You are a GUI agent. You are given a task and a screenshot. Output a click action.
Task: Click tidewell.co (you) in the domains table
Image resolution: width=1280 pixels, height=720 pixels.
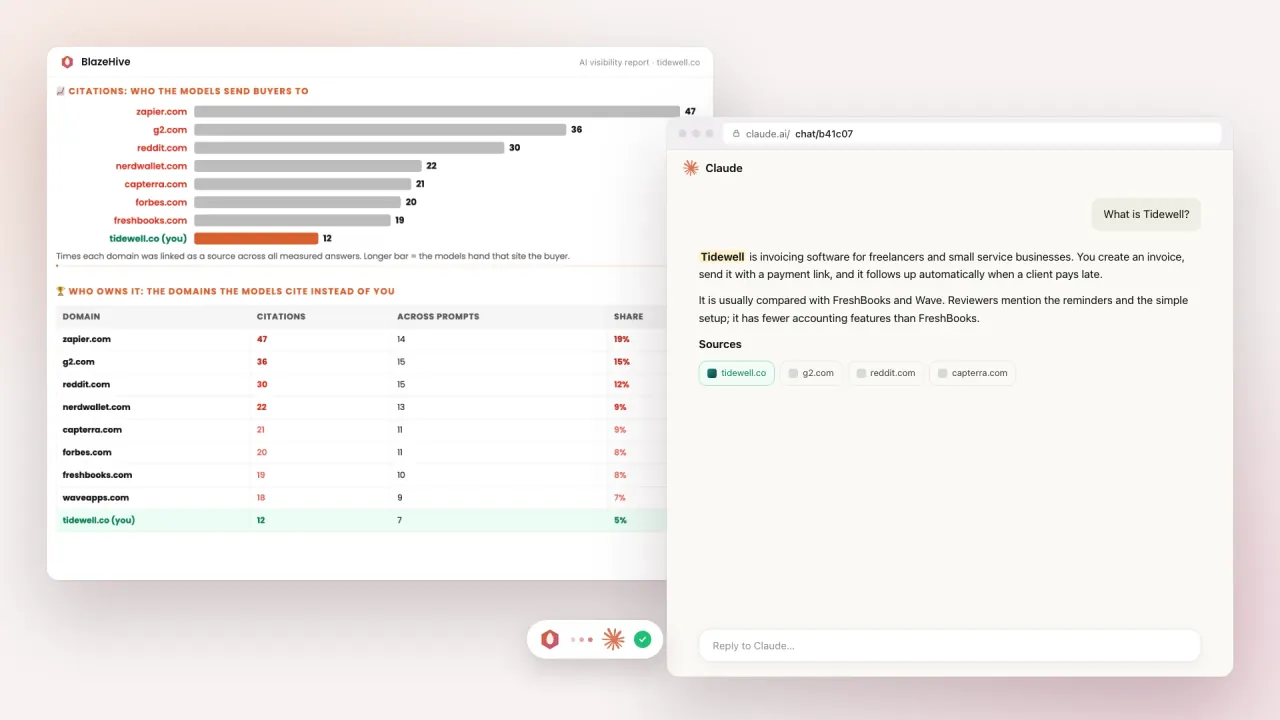[x=98, y=520]
